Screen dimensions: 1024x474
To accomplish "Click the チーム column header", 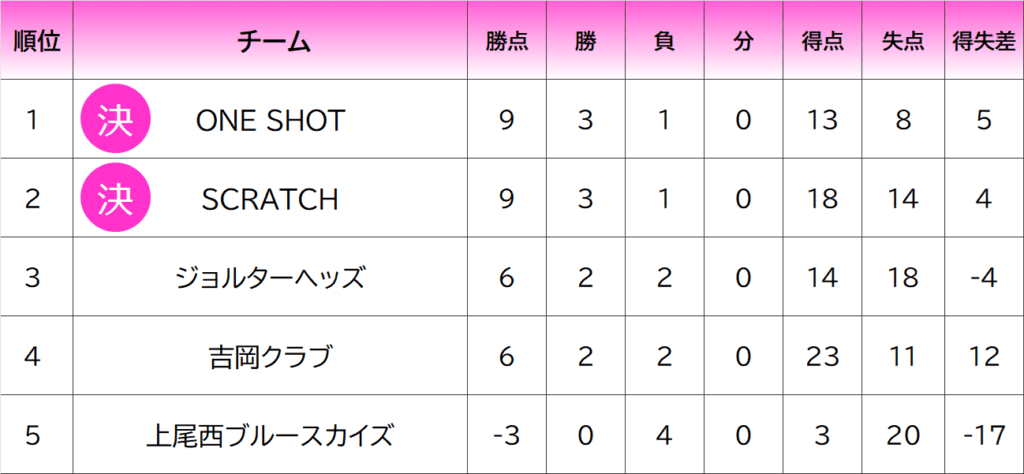I will (x=270, y=40).
